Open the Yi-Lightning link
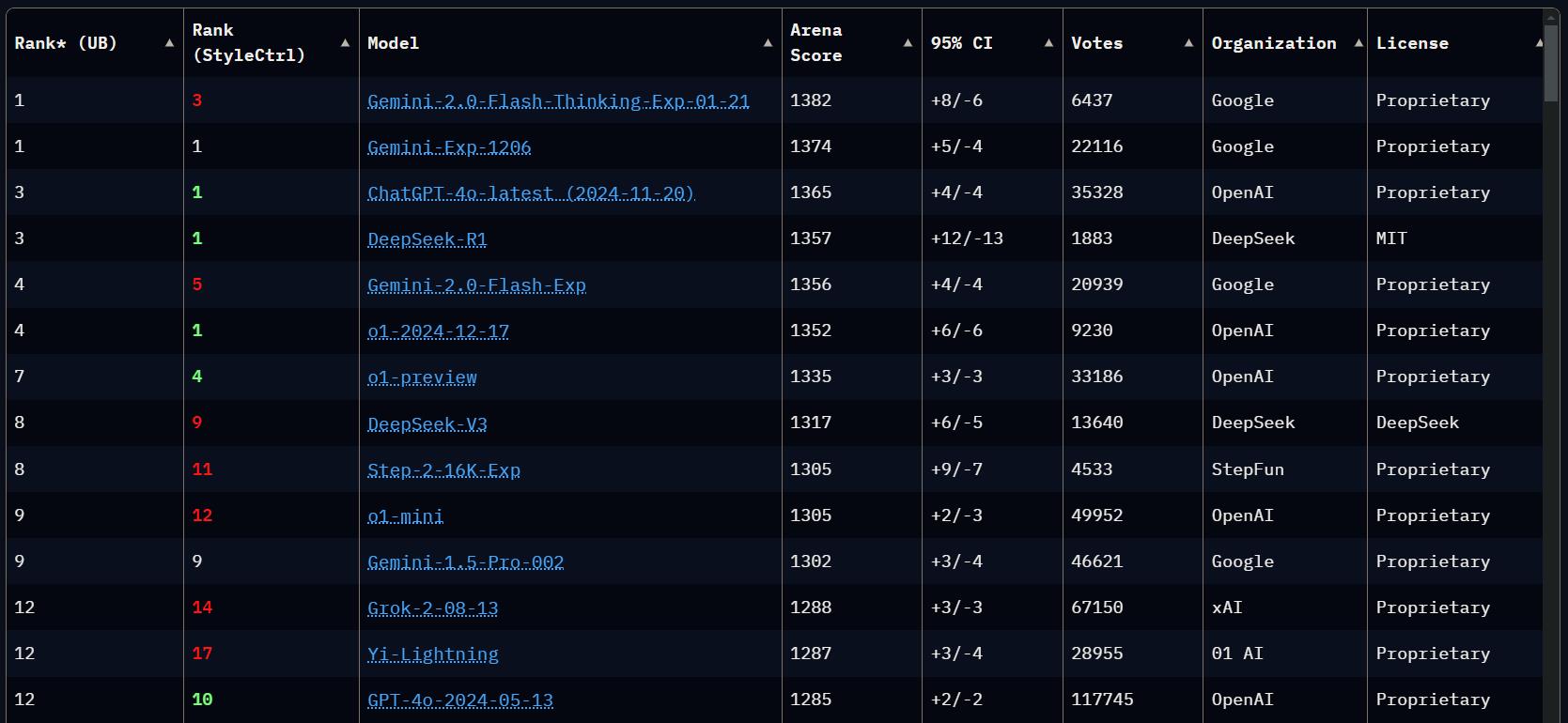 point(432,654)
